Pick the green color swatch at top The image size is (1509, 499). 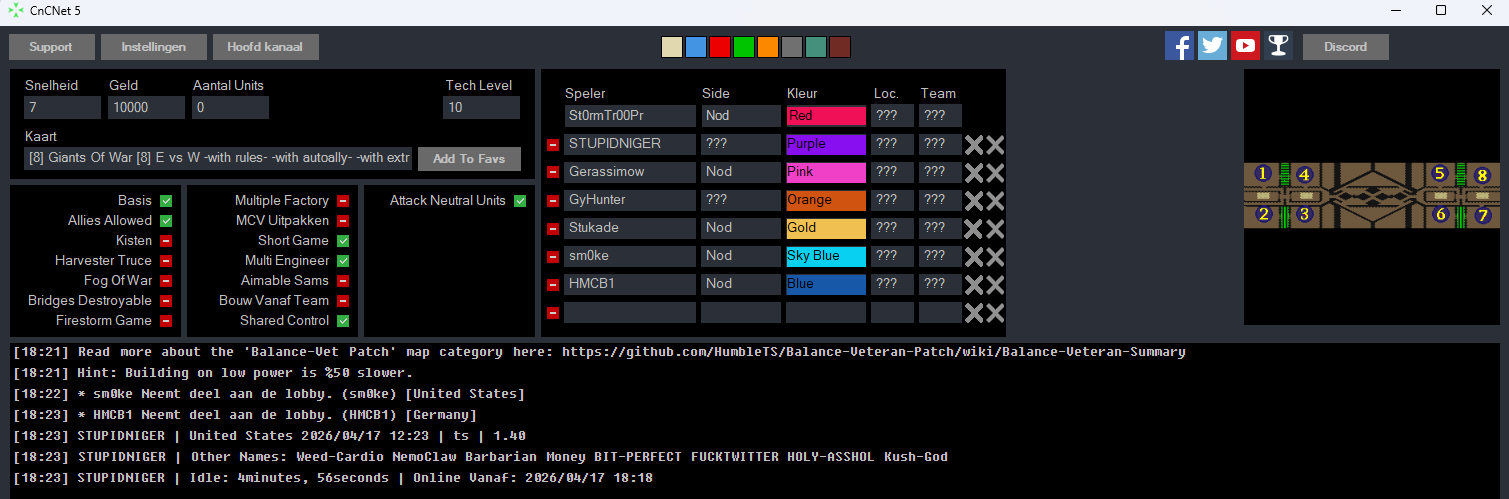[x=744, y=47]
